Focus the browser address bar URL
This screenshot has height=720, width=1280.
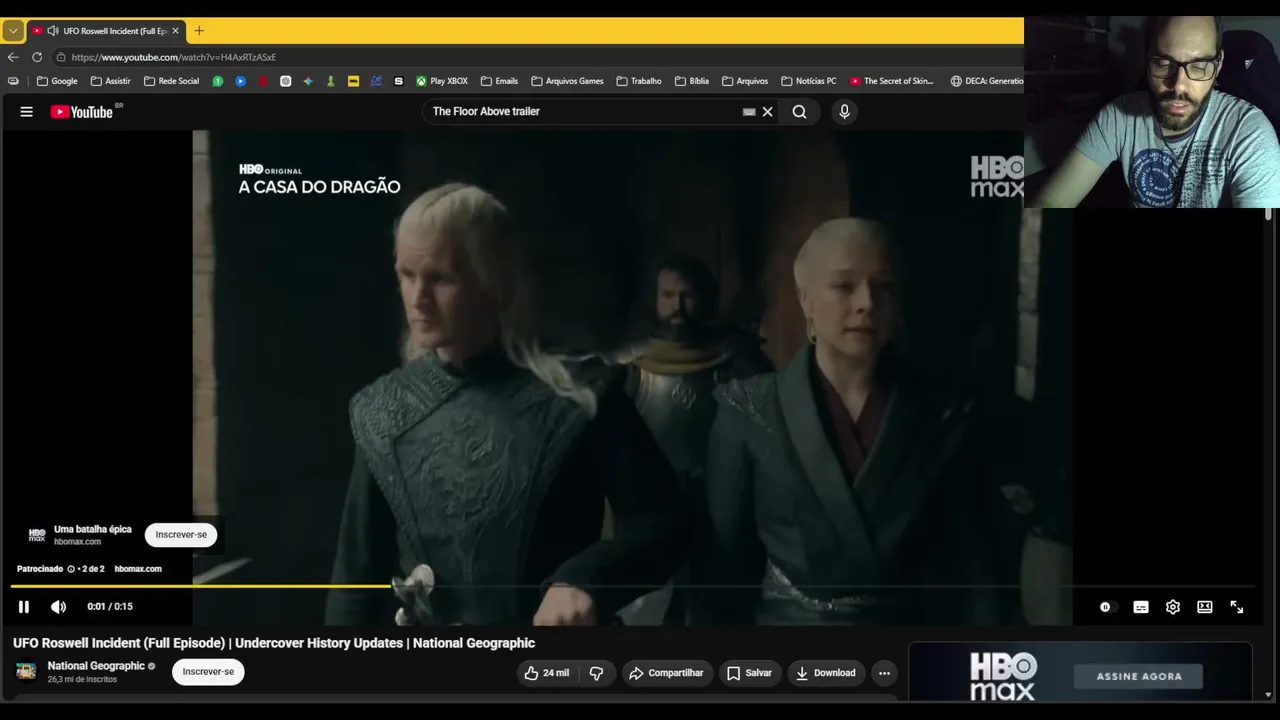click(x=174, y=57)
